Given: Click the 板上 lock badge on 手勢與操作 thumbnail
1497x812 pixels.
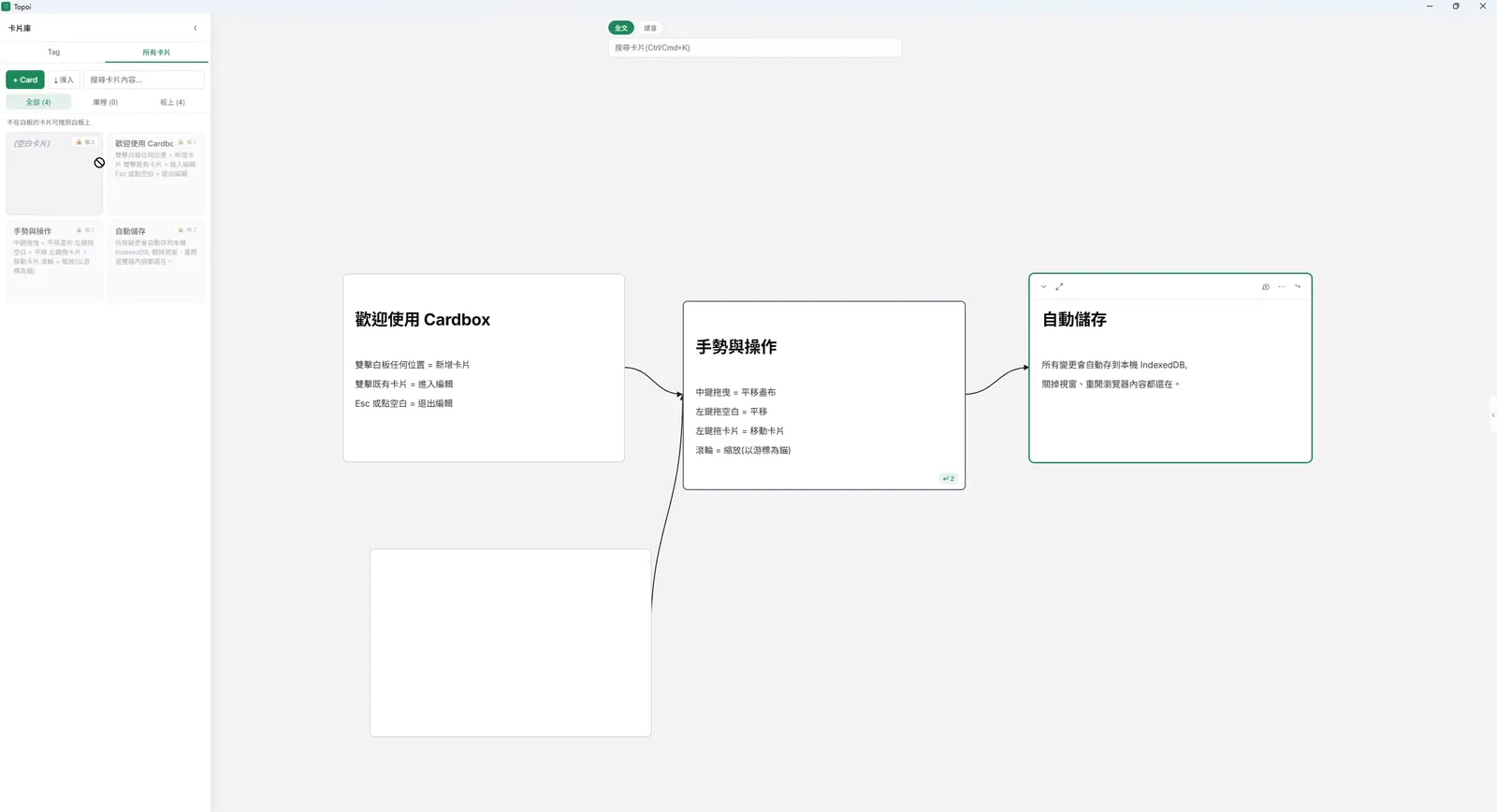Looking at the screenshot, I should (x=86, y=230).
